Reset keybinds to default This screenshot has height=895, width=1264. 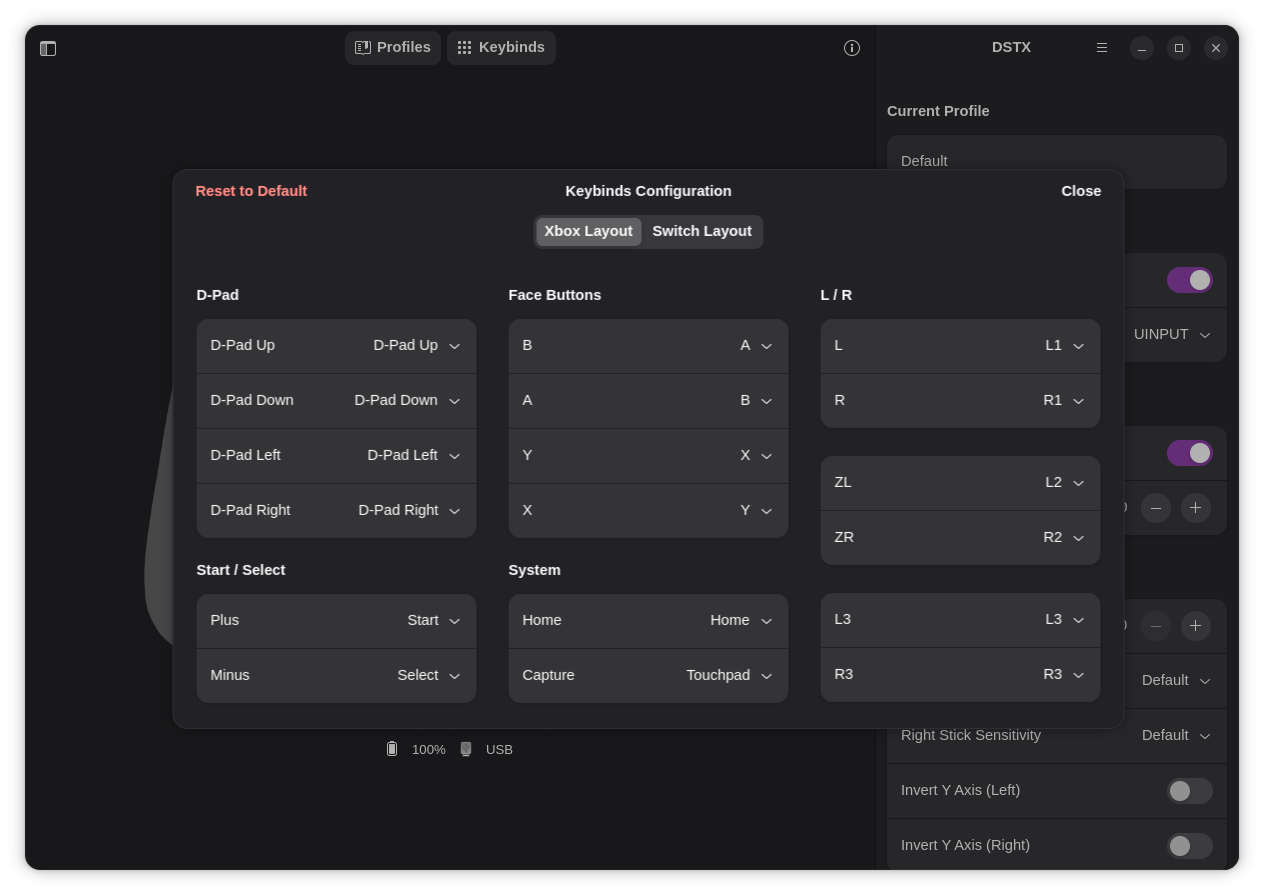pos(251,191)
